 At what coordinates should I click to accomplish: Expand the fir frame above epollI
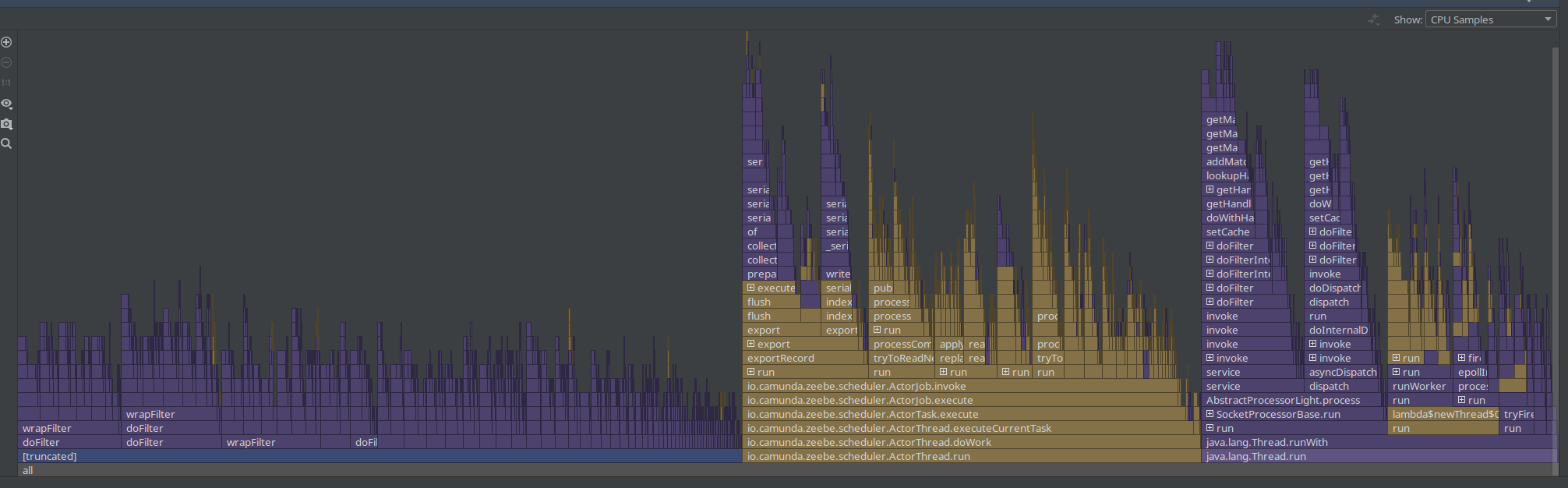1462,358
